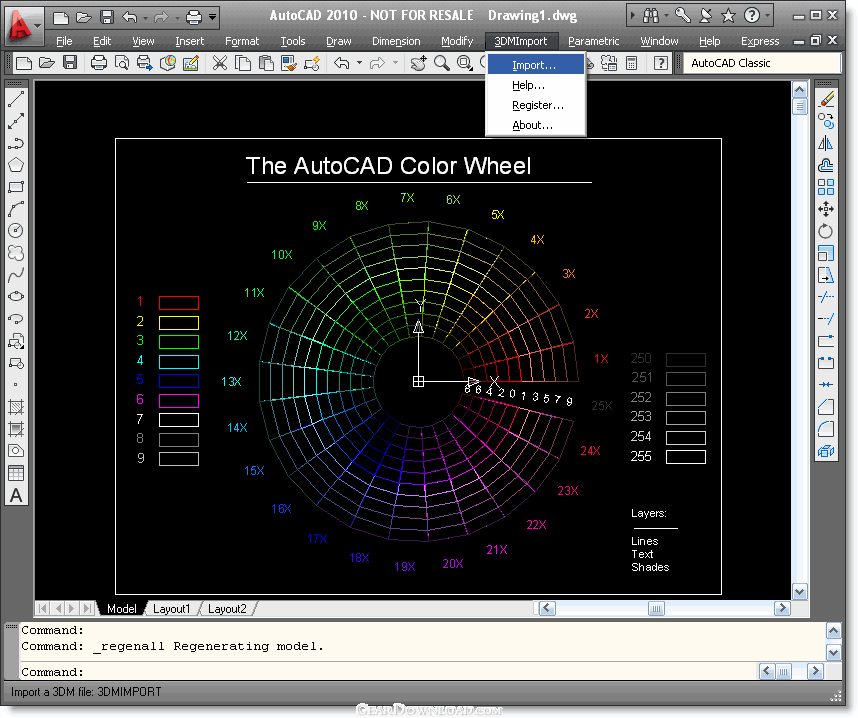Expand the arrow beside the binoculars icon
The width and height of the screenshot is (858, 718).
pos(666,16)
